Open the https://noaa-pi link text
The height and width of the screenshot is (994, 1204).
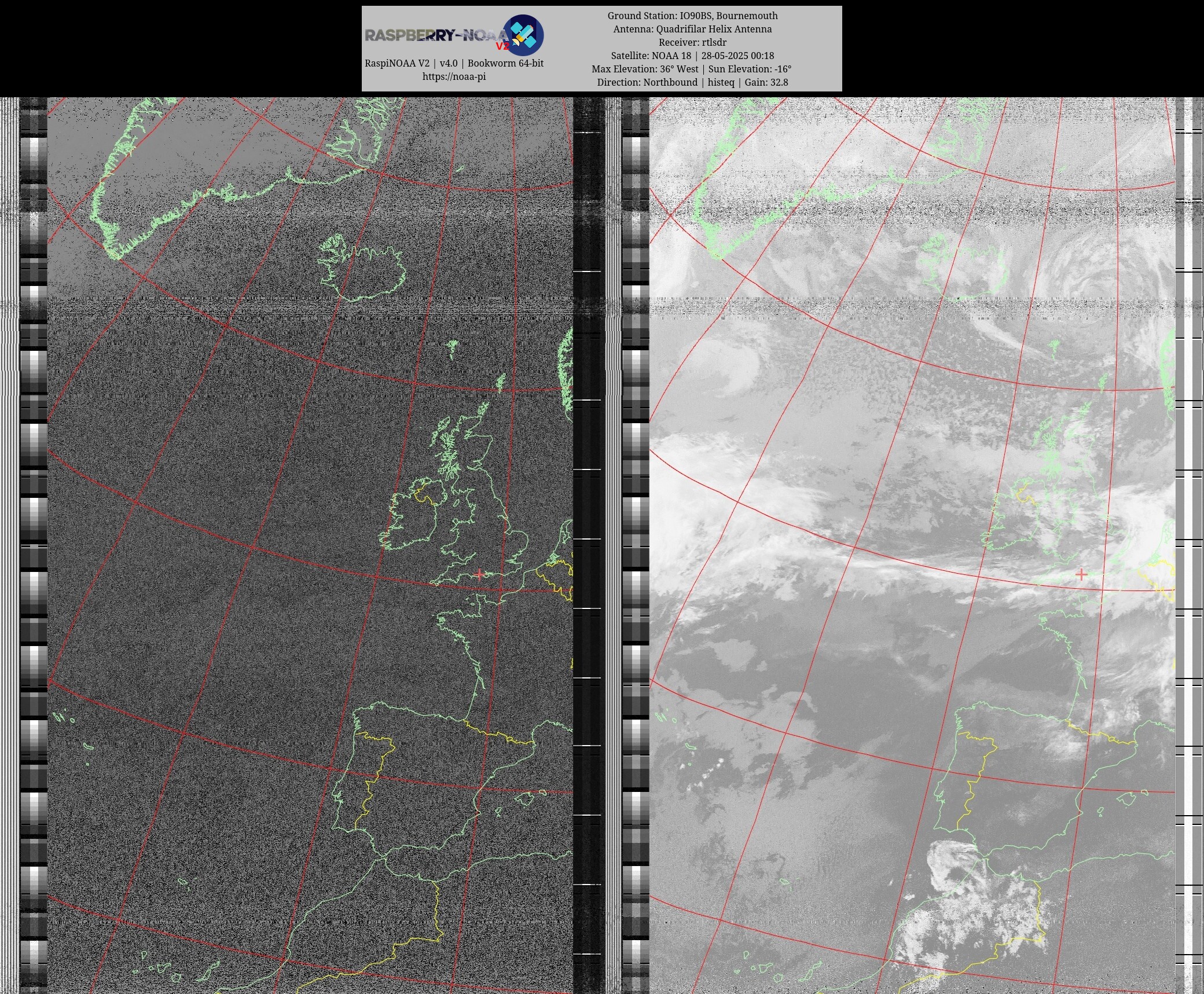point(454,76)
